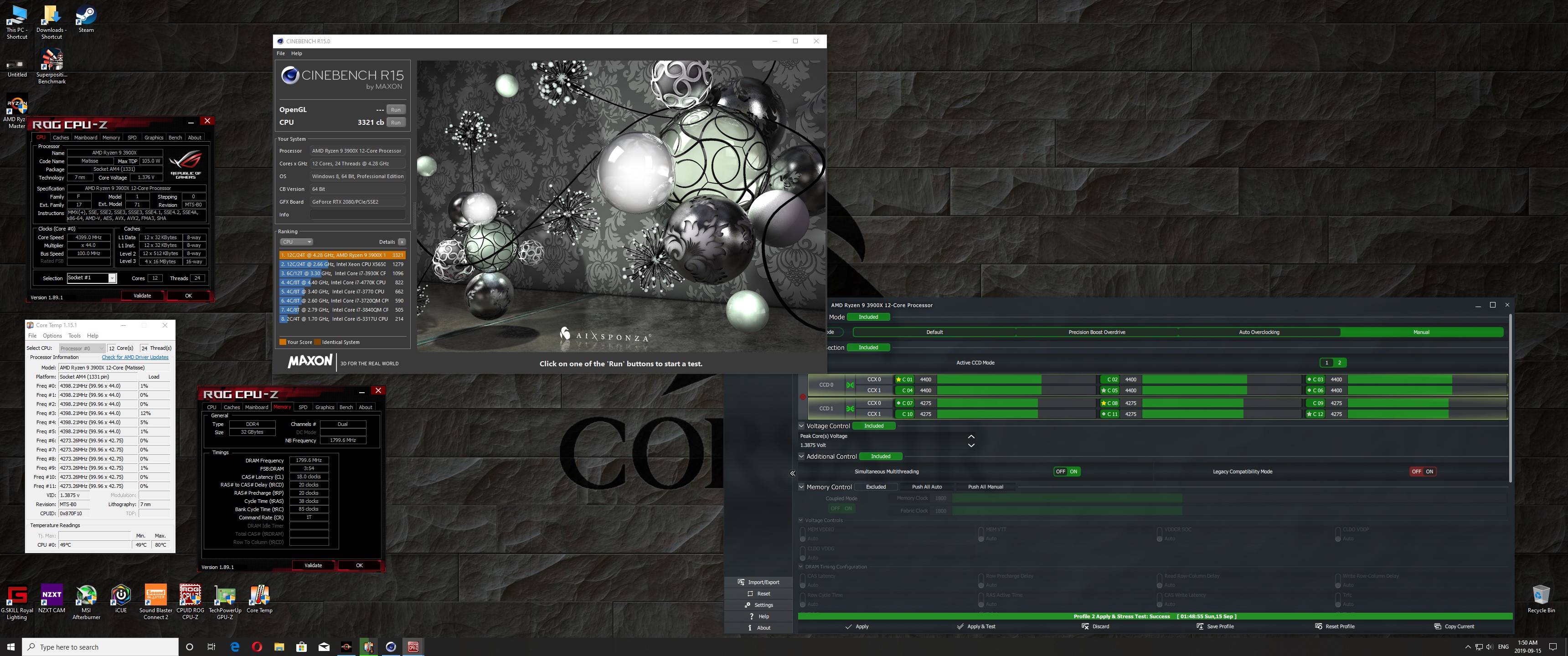1568x656 pixels.
Task: Open Cinebench ranking CPU dropdown
Action: (296, 242)
